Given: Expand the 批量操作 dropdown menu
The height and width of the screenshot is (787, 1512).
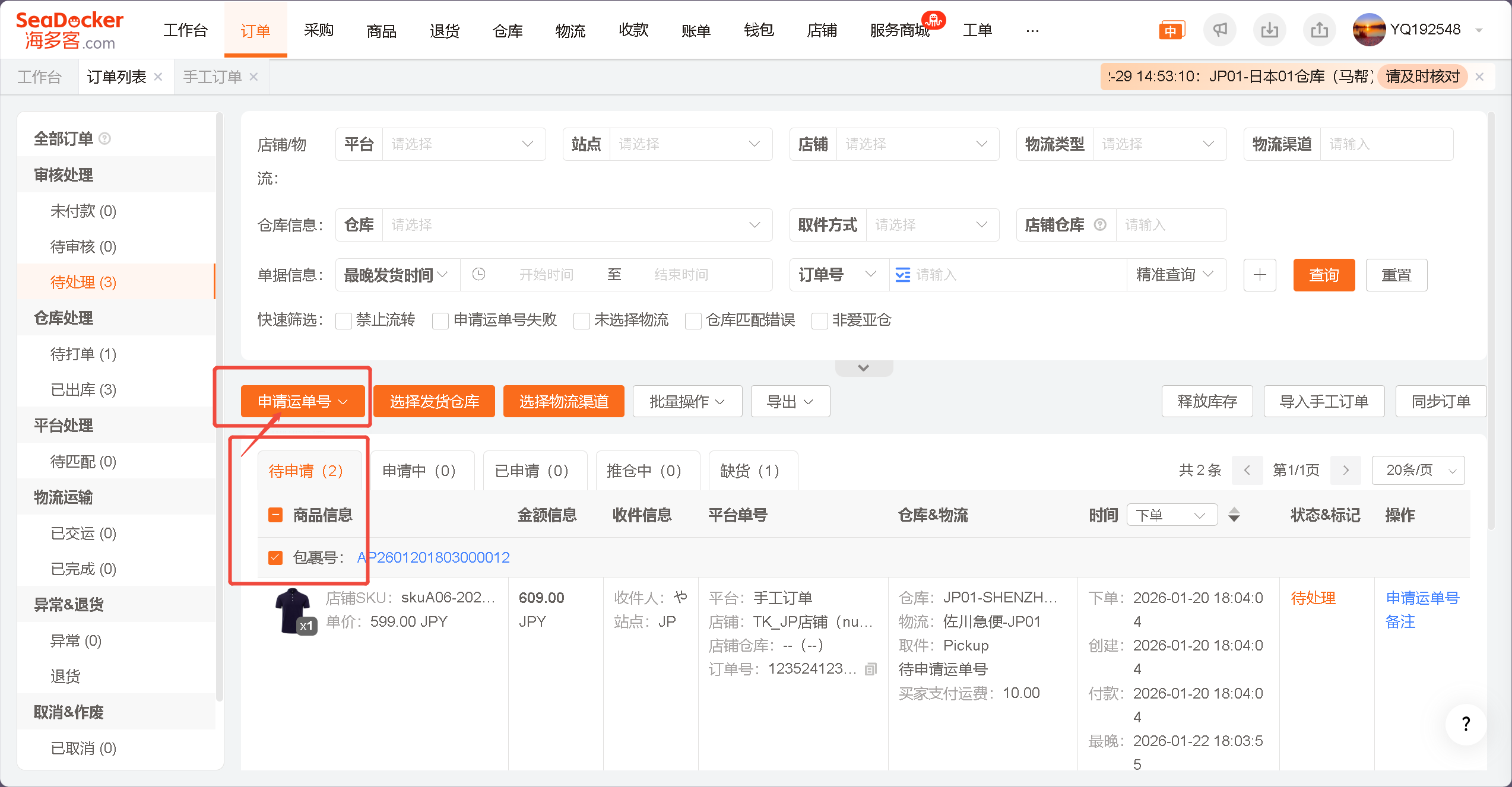Looking at the screenshot, I should [x=687, y=402].
